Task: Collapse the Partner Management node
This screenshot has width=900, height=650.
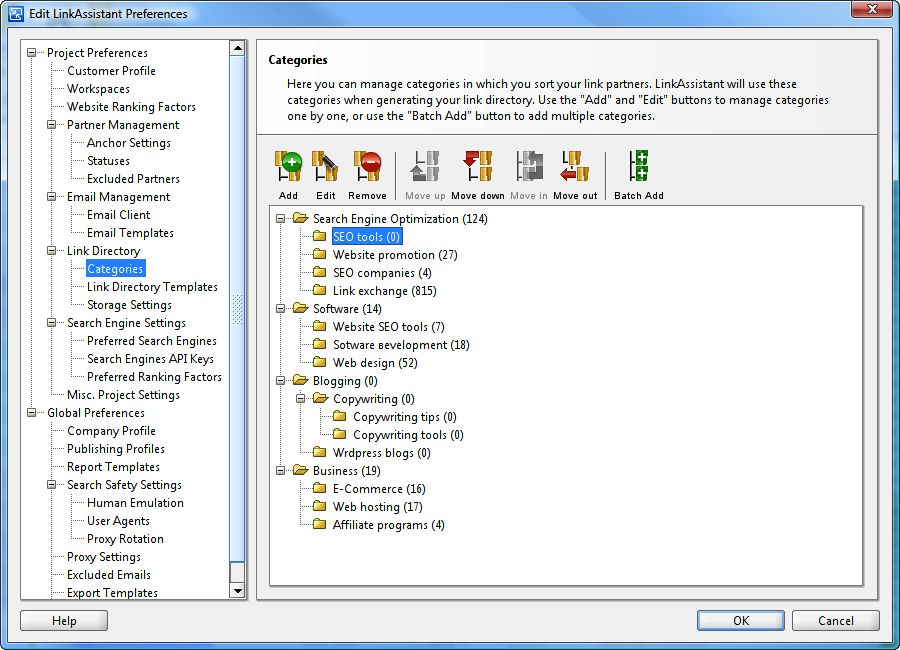Action: (52, 125)
